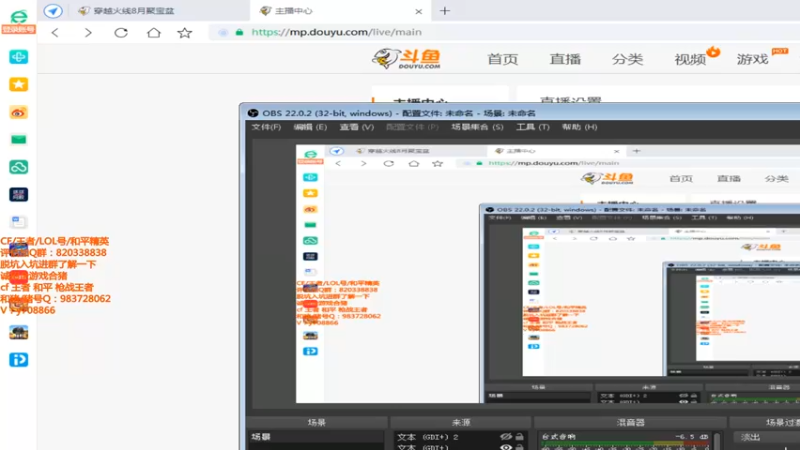Click the 台式音响 mixer label
The image size is (800, 450).
[559, 437]
